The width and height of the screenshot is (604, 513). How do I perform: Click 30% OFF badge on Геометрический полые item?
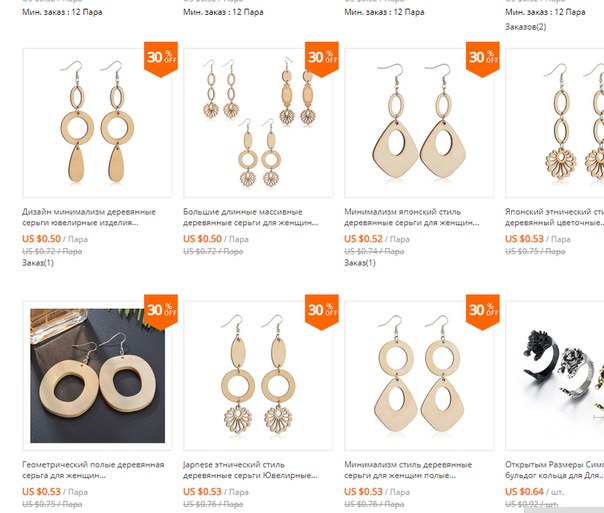coord(161,312)
